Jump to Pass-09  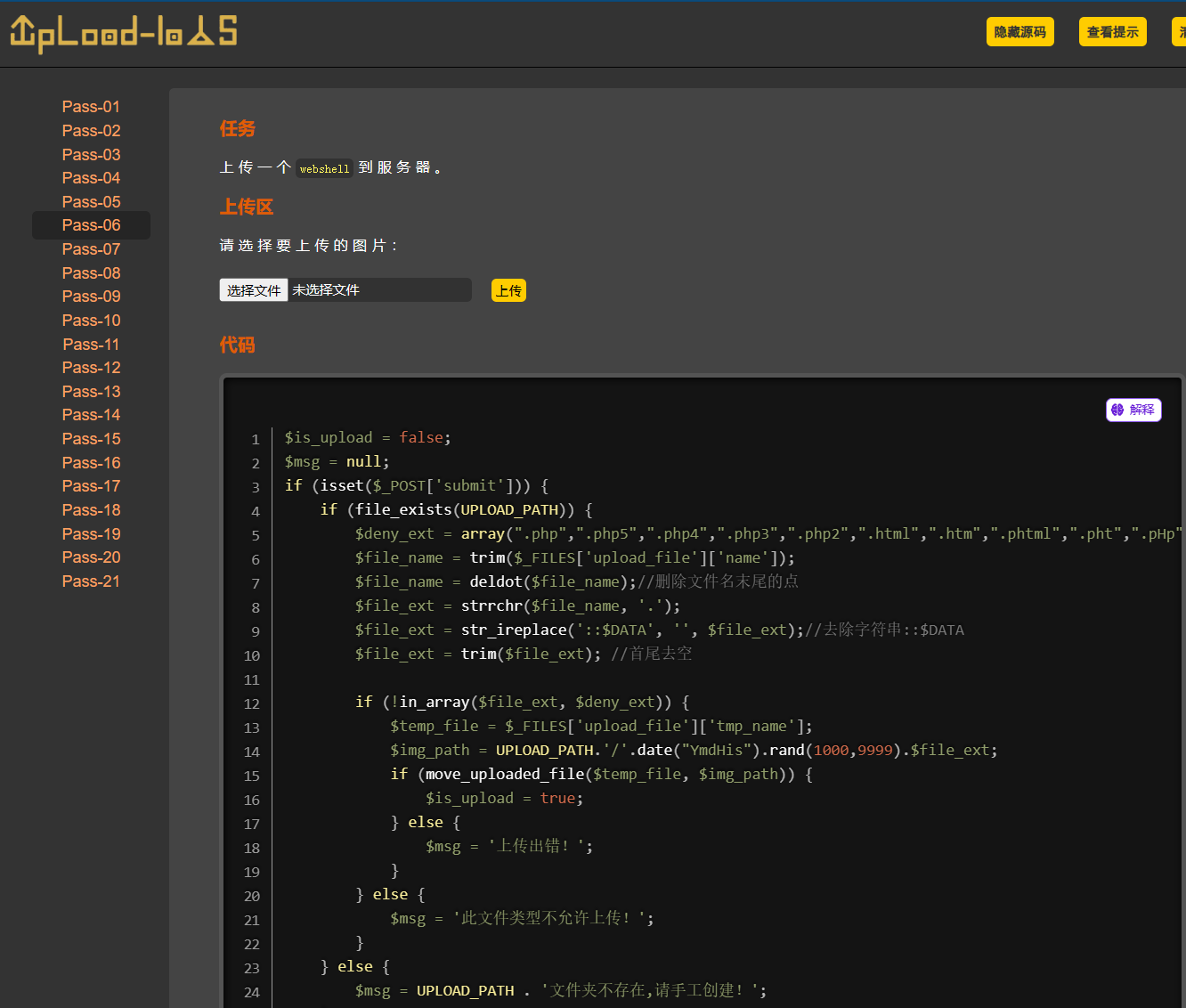pos(91,297)
